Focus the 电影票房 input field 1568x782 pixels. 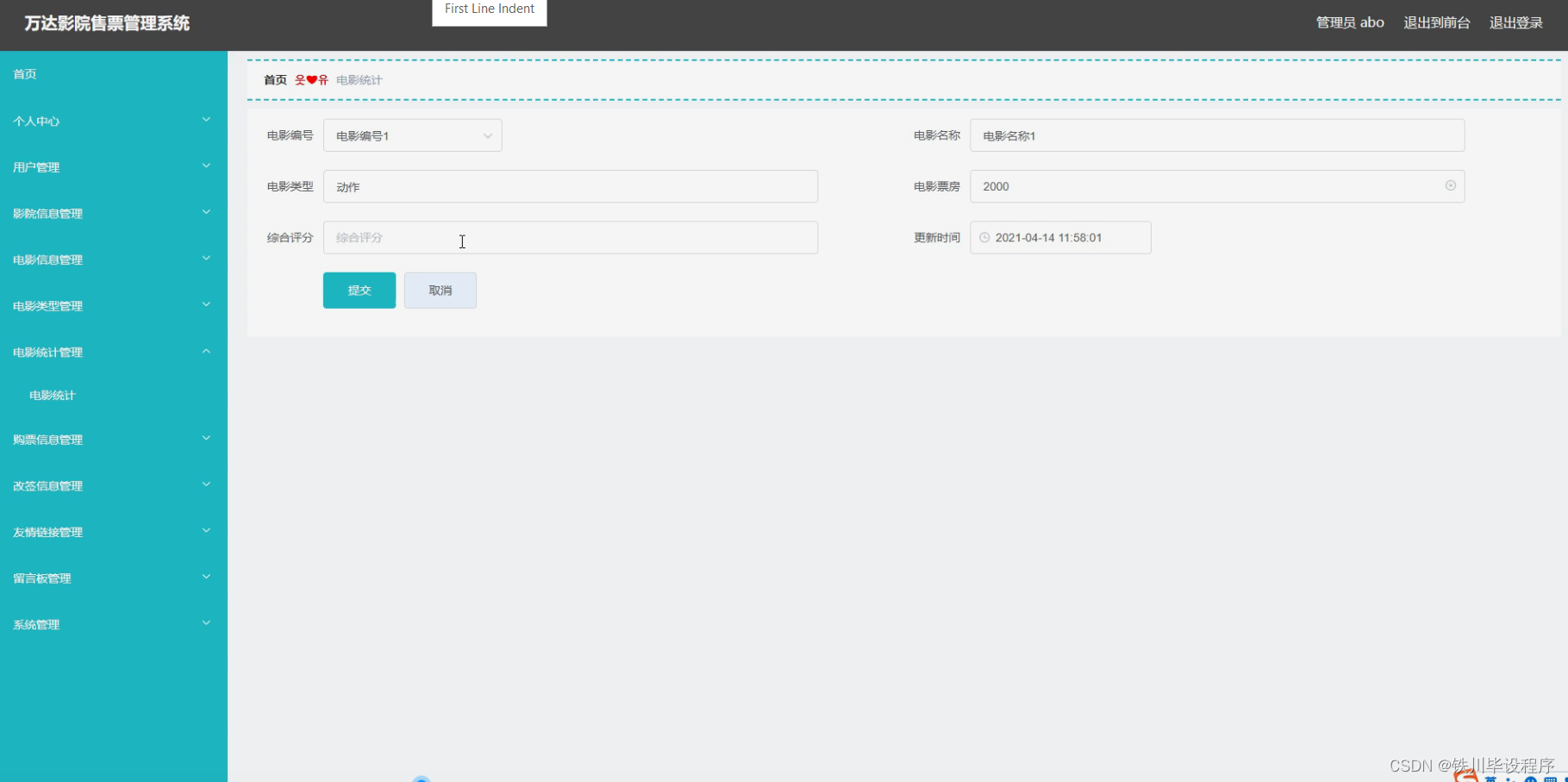click(1217, 186)
